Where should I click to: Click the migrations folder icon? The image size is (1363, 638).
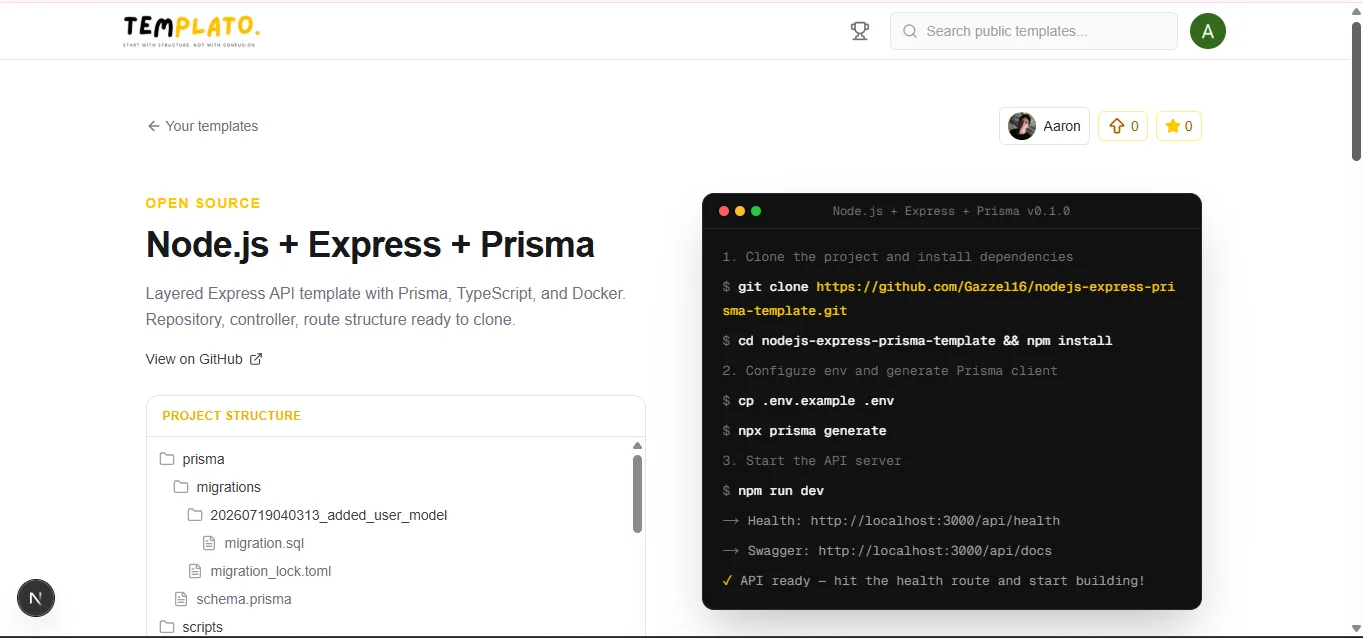181,487
